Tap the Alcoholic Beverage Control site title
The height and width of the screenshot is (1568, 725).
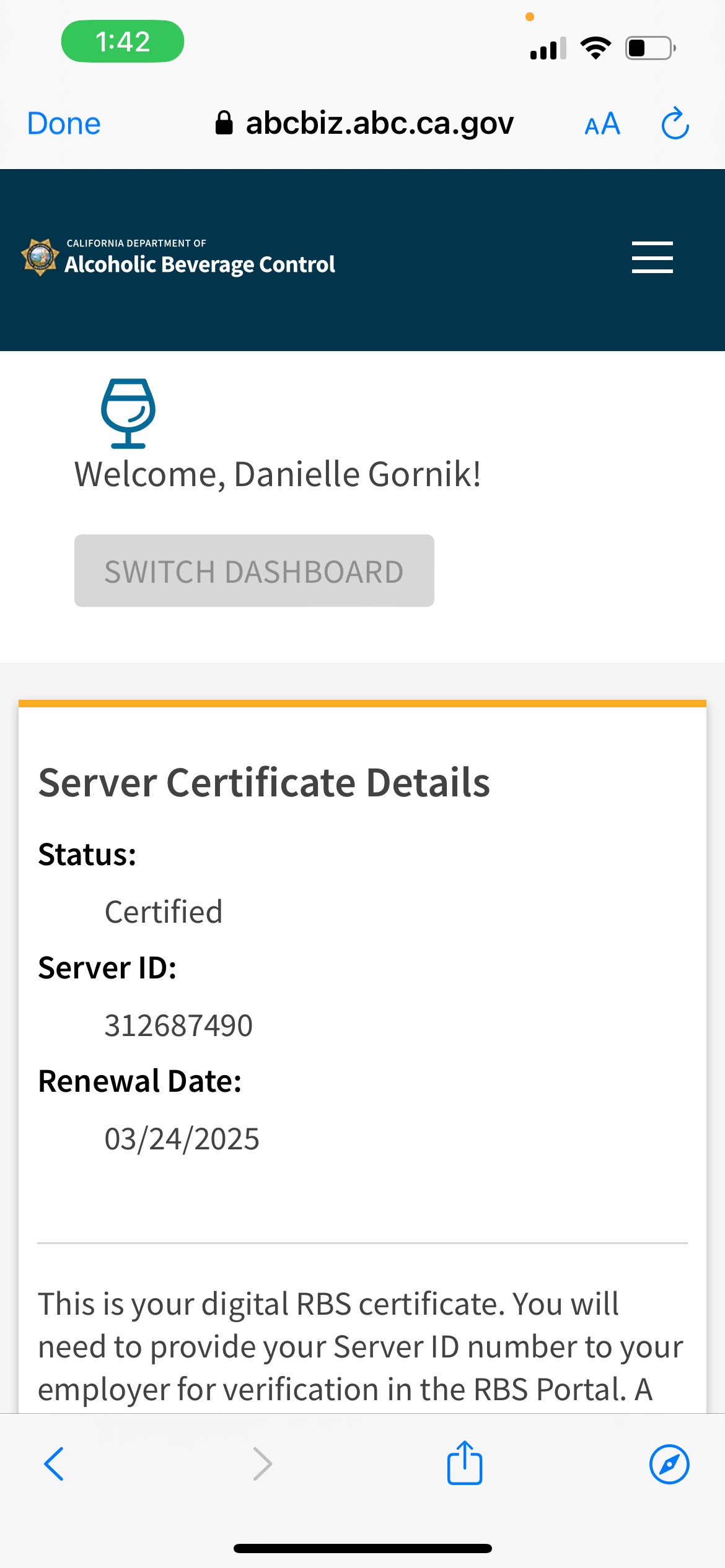click(x=200, y=263)
